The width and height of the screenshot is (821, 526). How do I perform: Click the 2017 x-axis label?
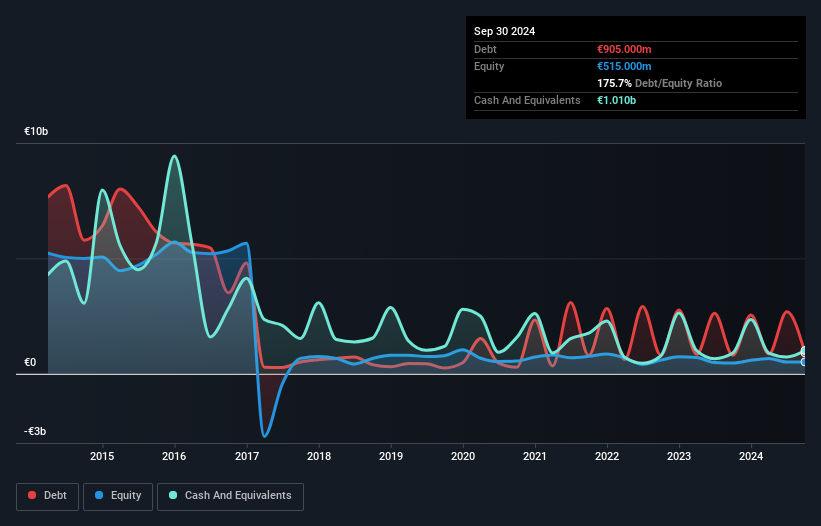247,456
